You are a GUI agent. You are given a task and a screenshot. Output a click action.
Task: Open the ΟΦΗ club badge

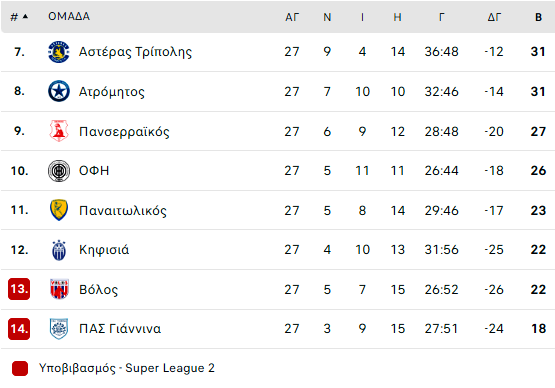(59, 171)
